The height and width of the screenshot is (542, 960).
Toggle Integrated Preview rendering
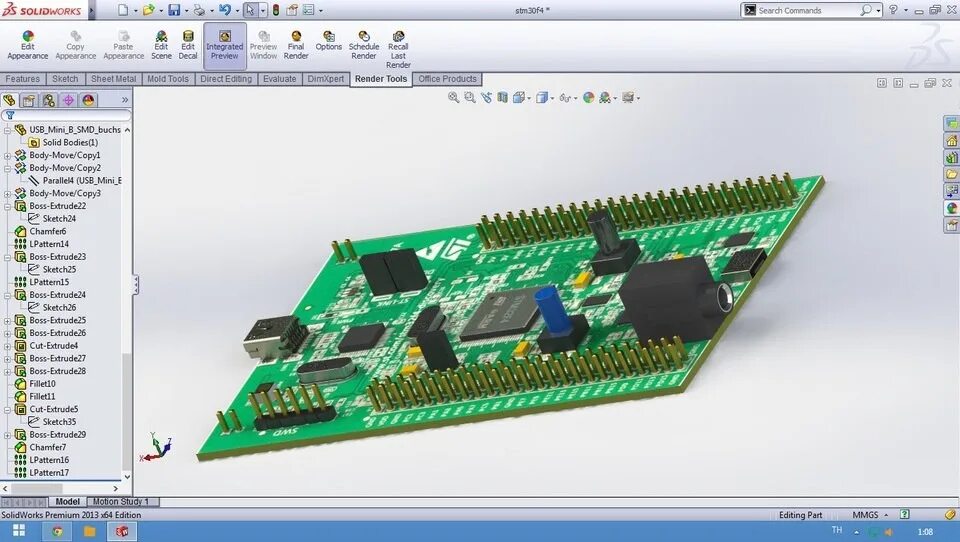coord(225,45)
